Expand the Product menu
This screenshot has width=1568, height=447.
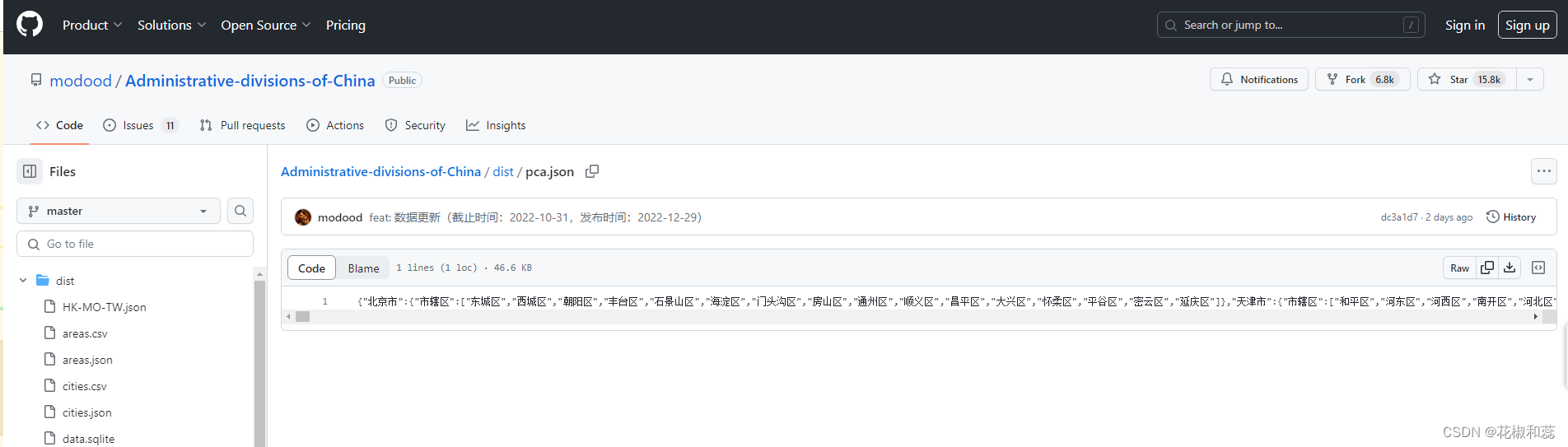tap(92, 26)
